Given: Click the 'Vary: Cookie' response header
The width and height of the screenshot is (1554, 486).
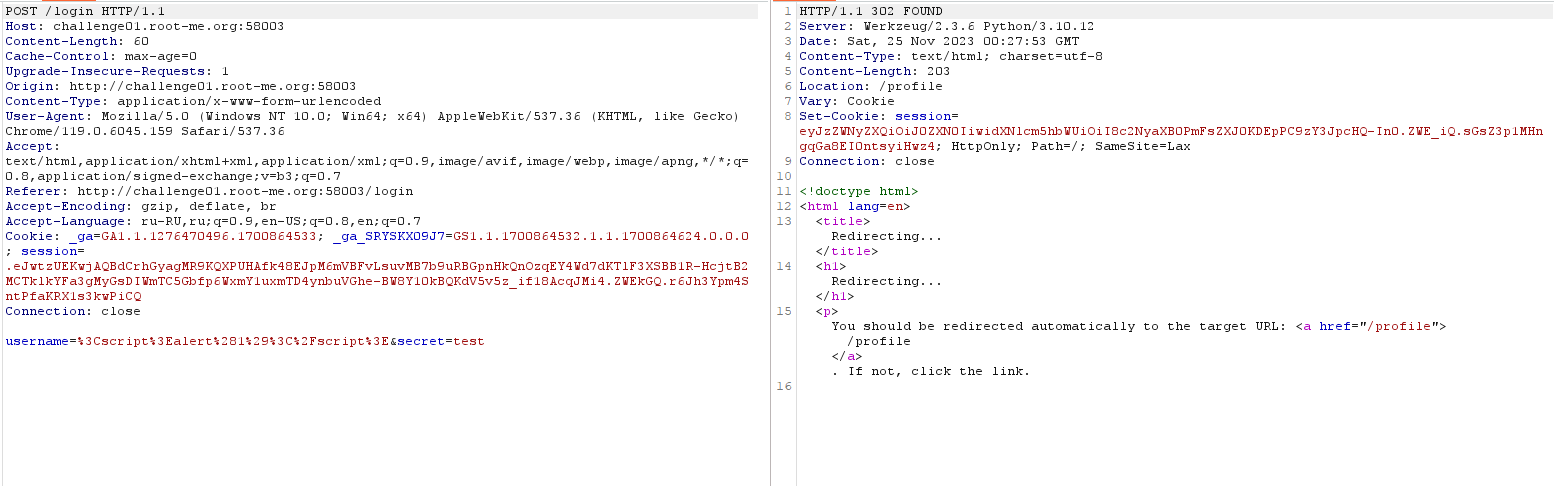Looking at the screenshot, I should point(846,101).
